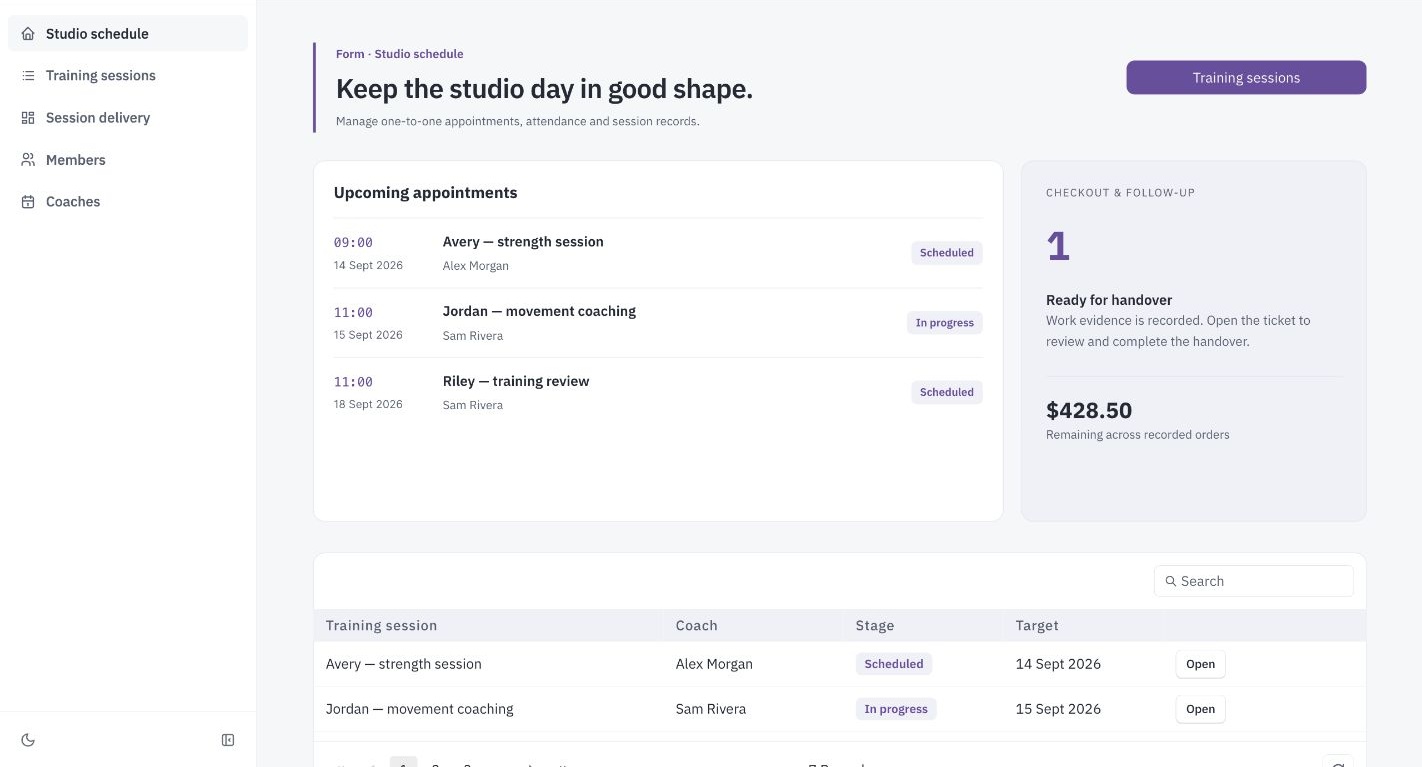Click the people icon beside Members
Image resolution: width=1422 pixels, height=767 pixels.
(28, 160)
